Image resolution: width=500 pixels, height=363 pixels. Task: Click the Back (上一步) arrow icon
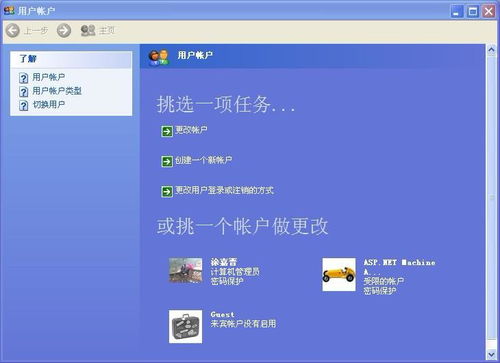click(x=13, y=31)
